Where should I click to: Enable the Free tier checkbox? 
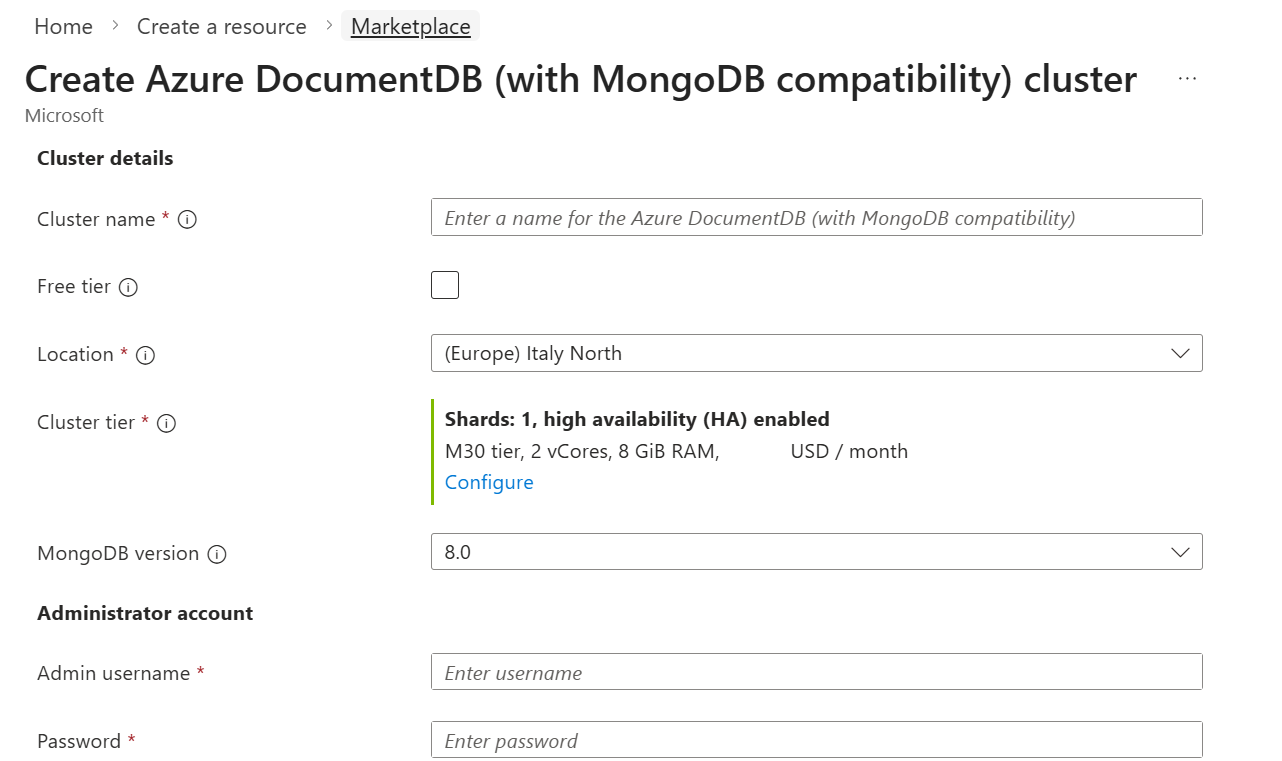point(445,285)
